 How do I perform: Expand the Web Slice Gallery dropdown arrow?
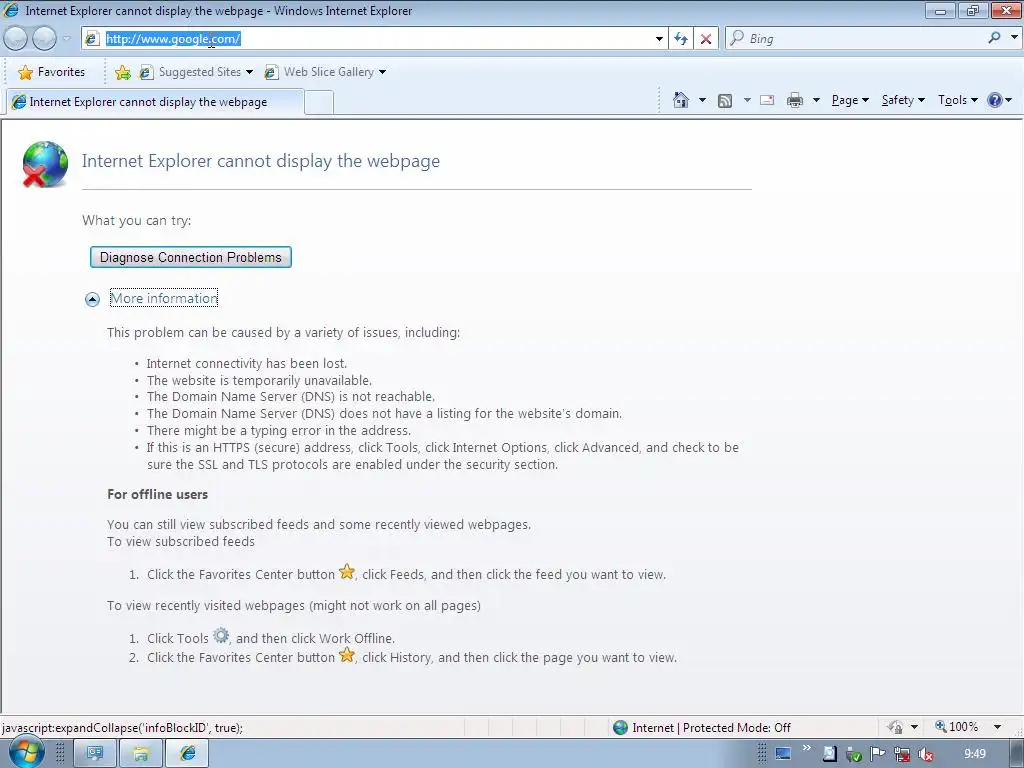pos(383,72)
